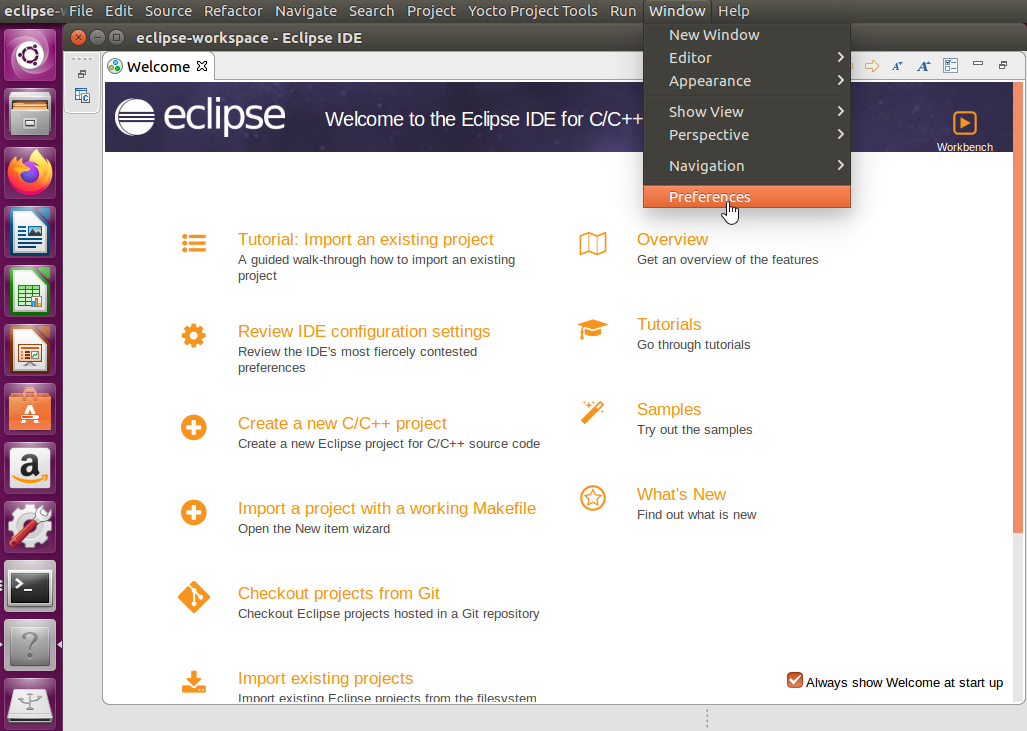Maximize the Welcome view panel
Screen dimensions: 1027x731
(x=1003, y=65)
